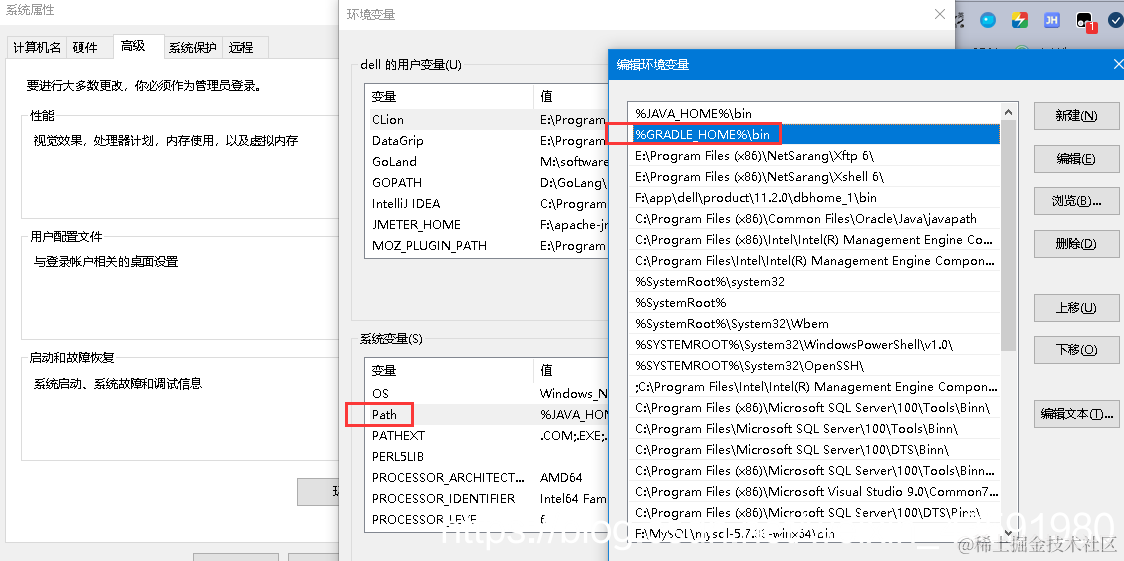This screenshot has width=1124, height=561.
Task: Click the 浏览(B)... button
Action: coord(1076,201)
